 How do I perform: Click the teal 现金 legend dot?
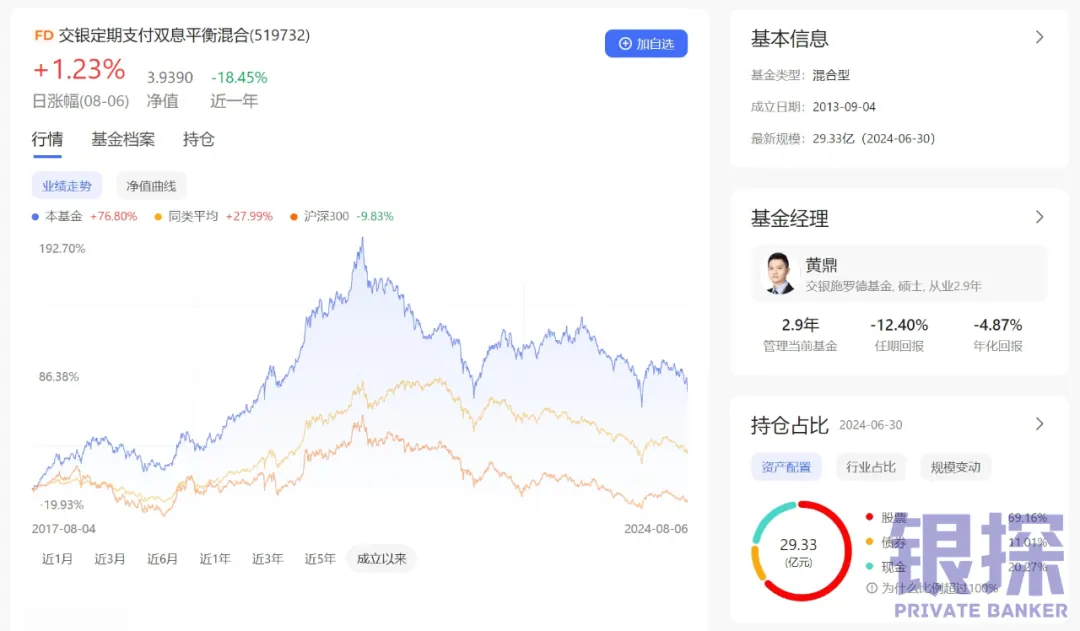[x=869, y=566]
